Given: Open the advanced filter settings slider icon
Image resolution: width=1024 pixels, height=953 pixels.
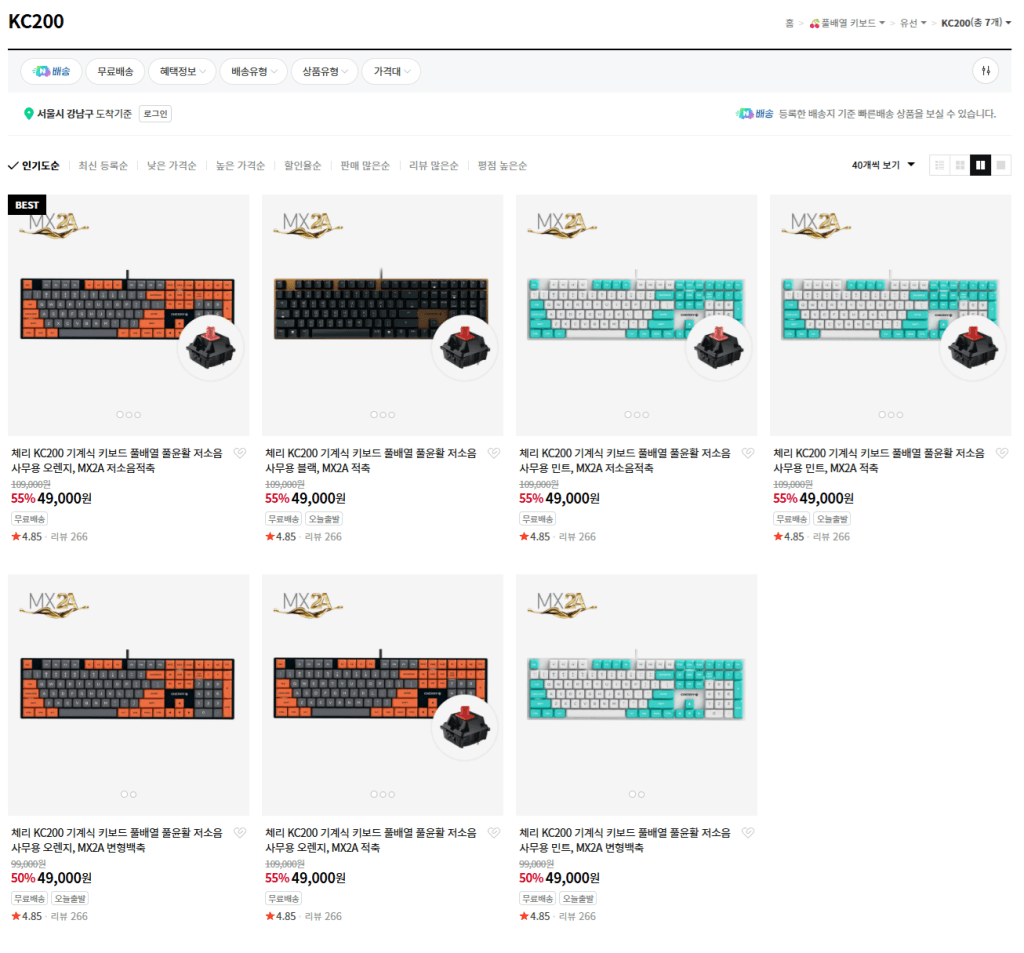Looking at the screenshot, I should pos(985,71).
